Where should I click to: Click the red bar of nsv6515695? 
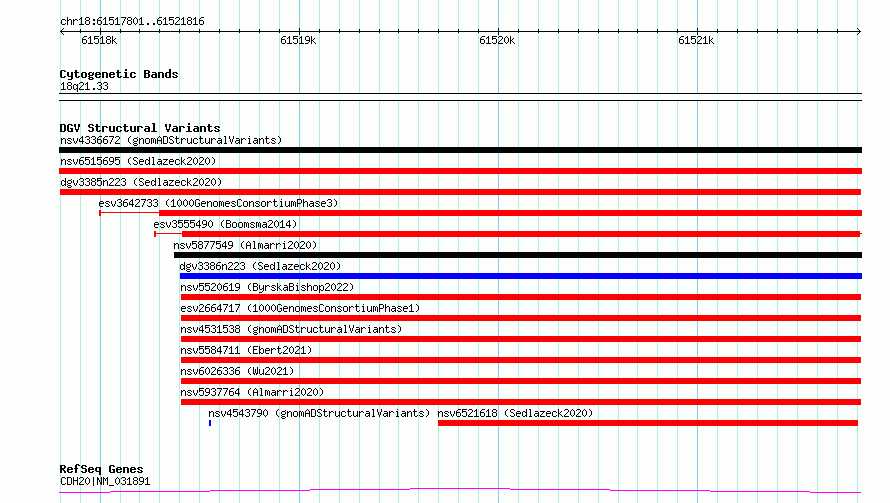coord(460,171)
